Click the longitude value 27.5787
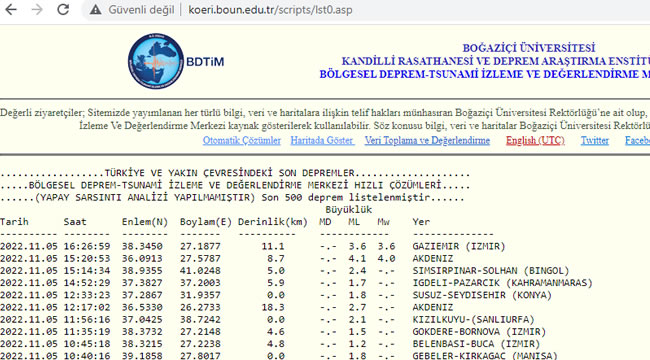The height and width of the screenshot is (360, 650). (200, 258)
